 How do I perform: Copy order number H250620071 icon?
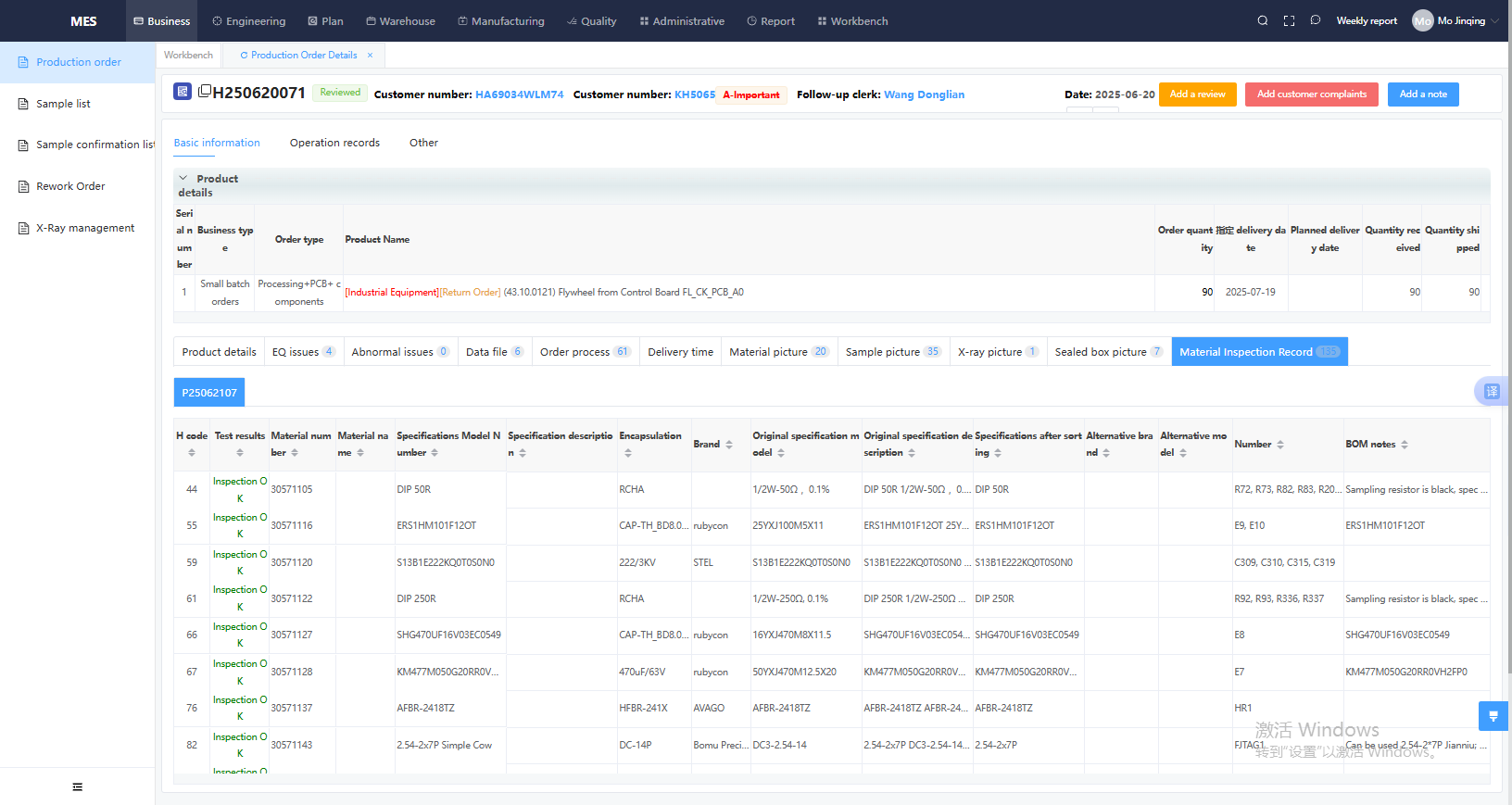point(205,91)
